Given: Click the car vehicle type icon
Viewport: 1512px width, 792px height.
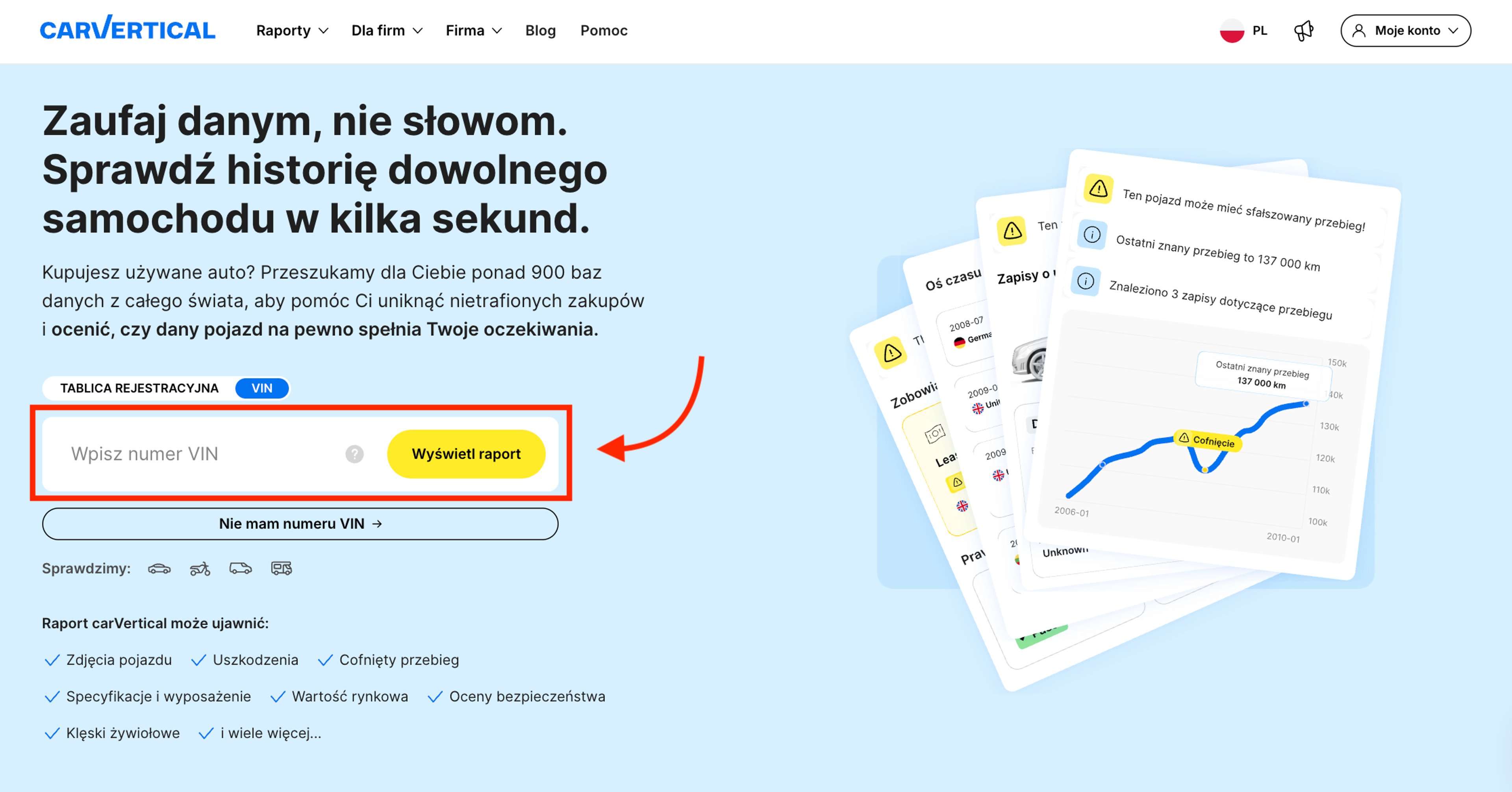Looking at the screenshot, I should pos(159,568).
